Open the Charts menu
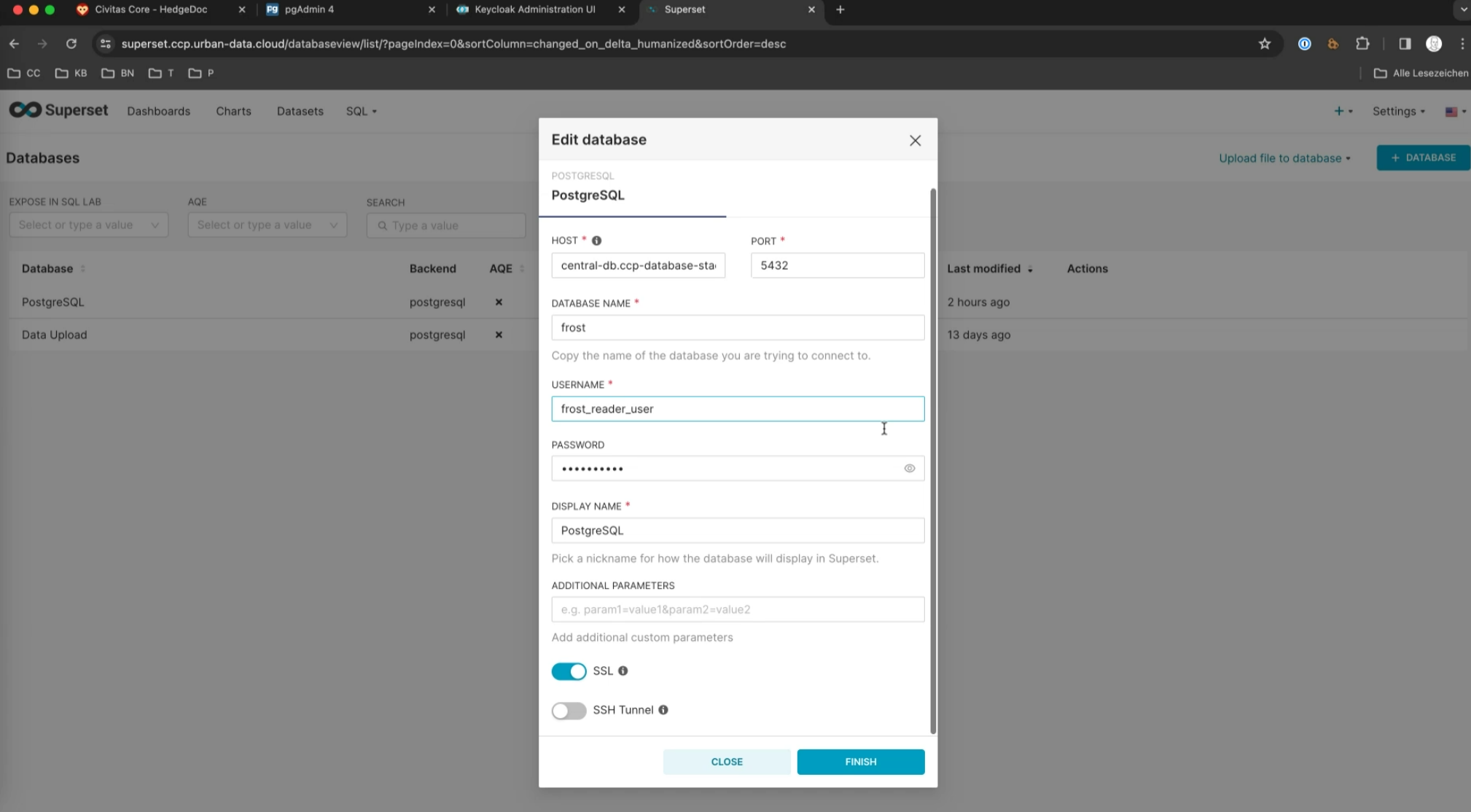 [233, 111]
